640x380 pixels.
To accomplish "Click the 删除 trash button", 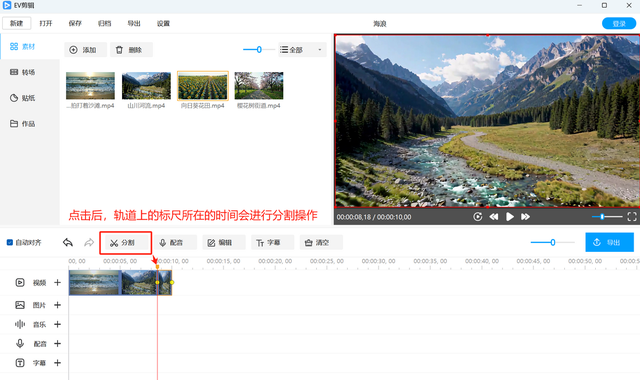I will [131, 50].
